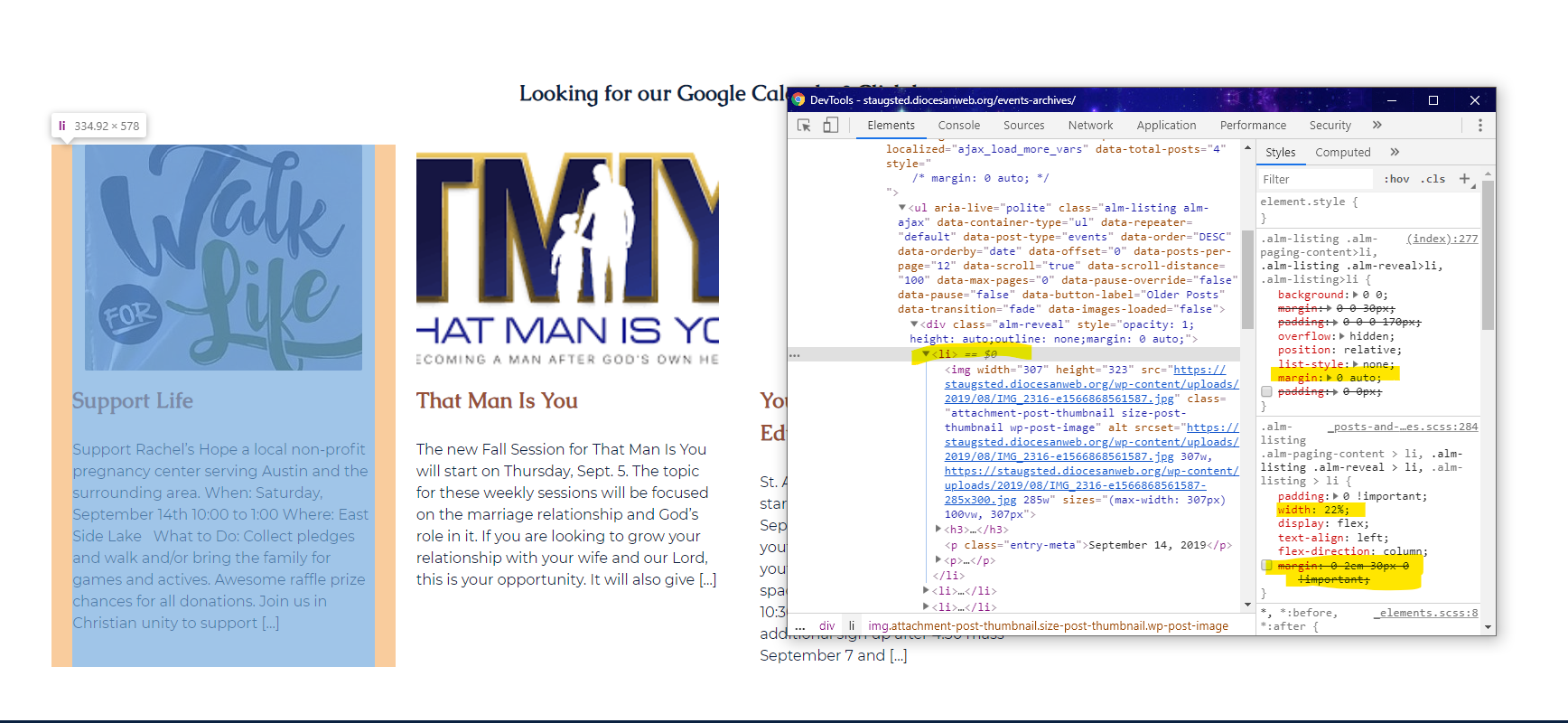Switch to the Console tab
The height and width of the screenshot is (723, 1568).
(958, 126)
